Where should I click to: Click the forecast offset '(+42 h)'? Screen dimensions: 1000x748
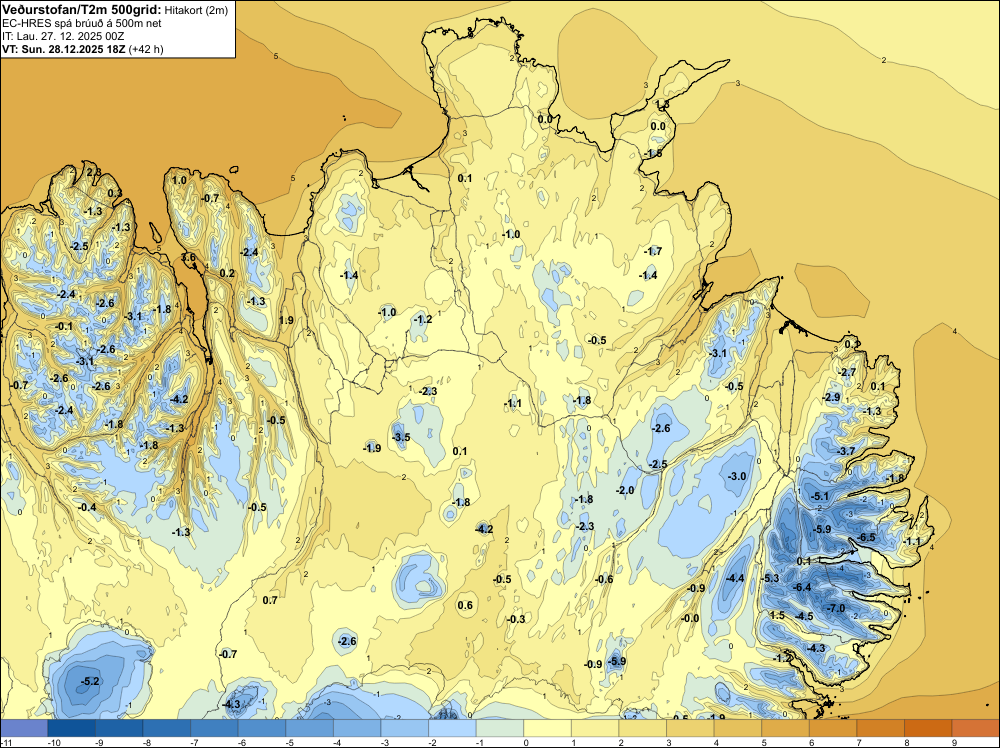point(146,49)
